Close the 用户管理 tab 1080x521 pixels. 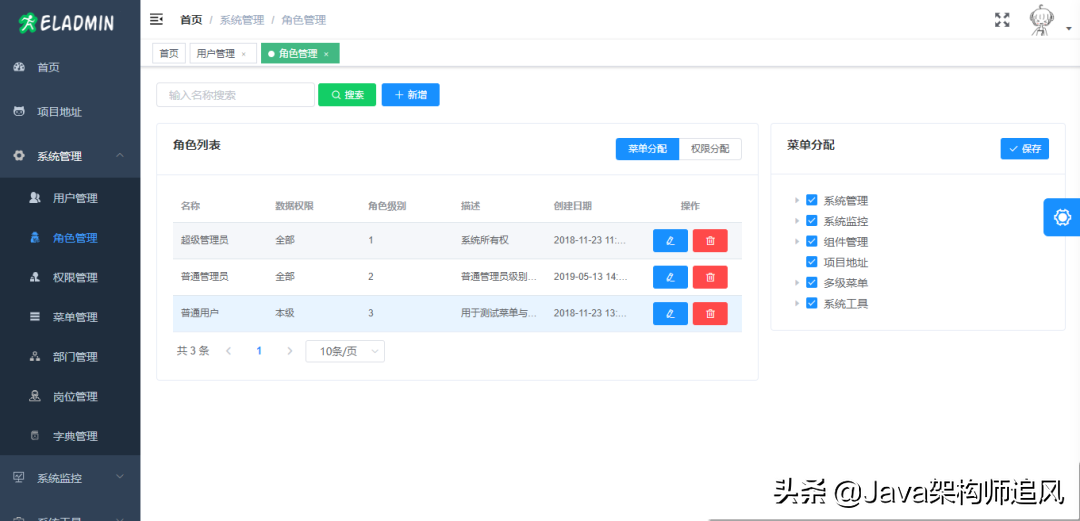point(244,54)
